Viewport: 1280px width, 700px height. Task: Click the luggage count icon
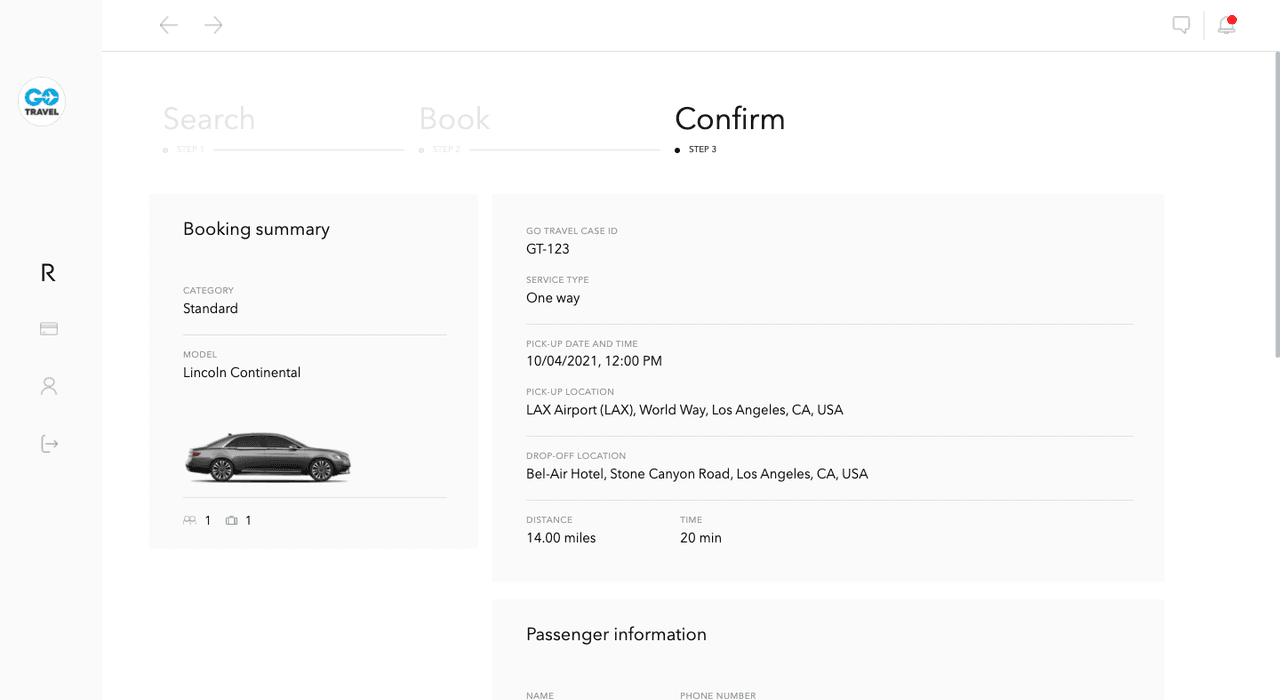click(x=232, y=520)
